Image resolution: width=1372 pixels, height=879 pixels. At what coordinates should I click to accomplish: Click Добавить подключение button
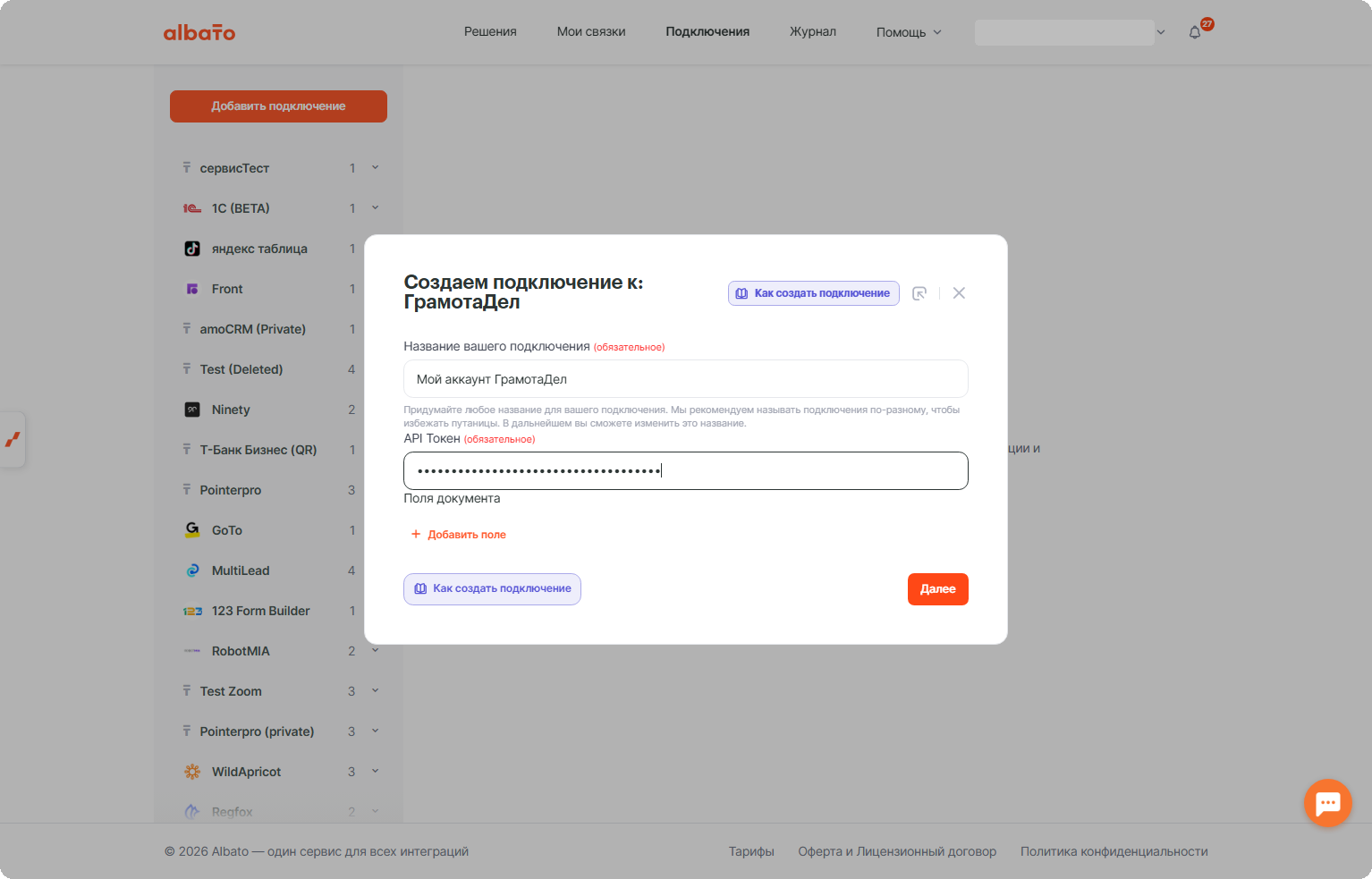click(278, 106)
